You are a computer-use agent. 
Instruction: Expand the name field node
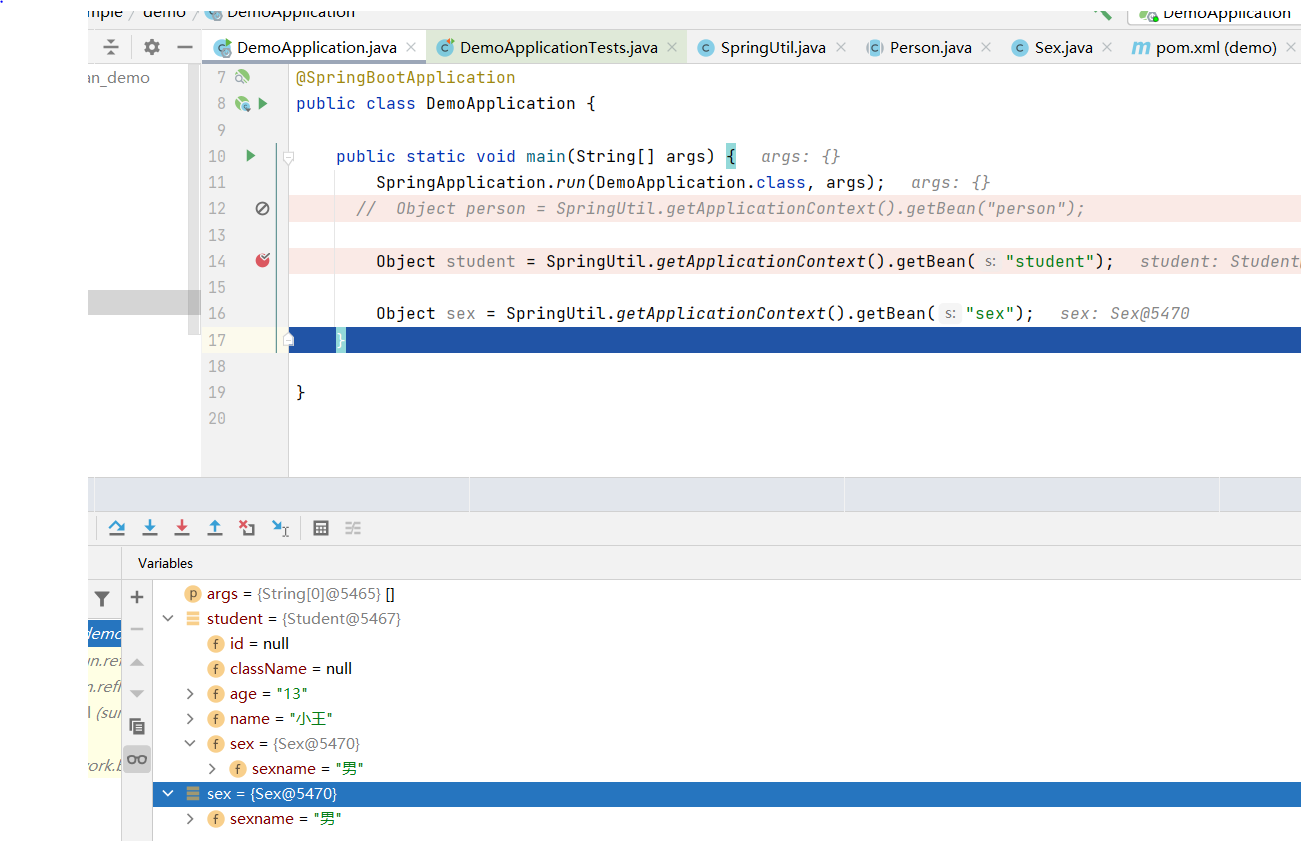[x=190, y=719]
